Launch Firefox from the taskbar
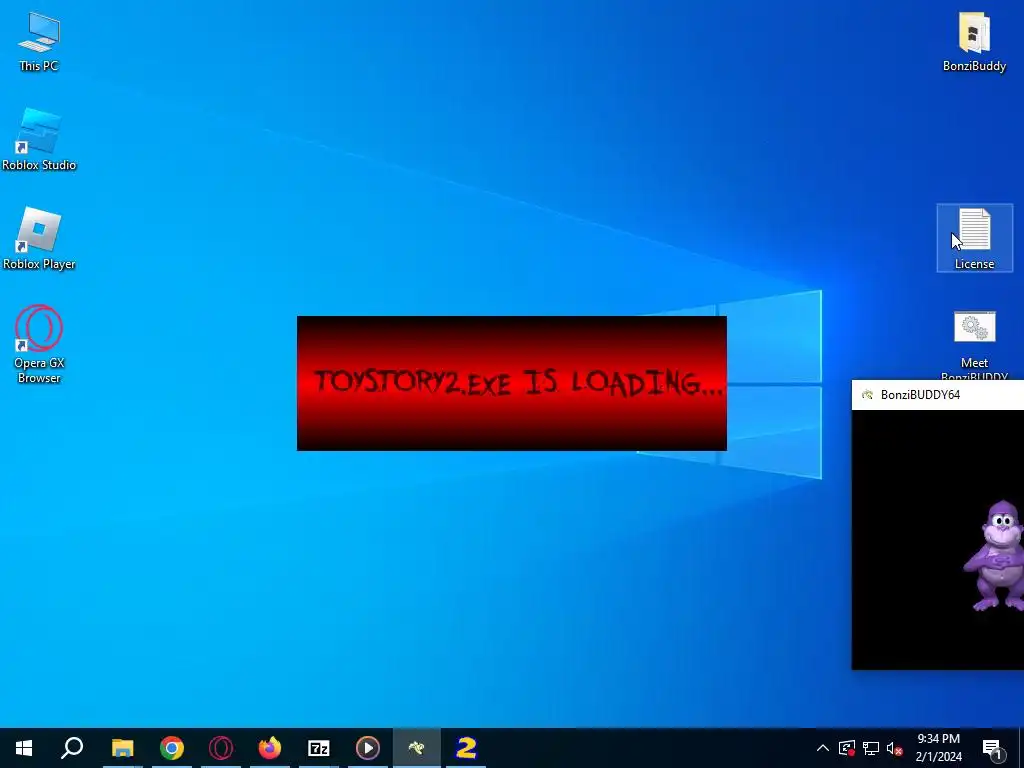Image resolution: width=1024 pixels, height=768 pixels. click(x=270, y=748)
